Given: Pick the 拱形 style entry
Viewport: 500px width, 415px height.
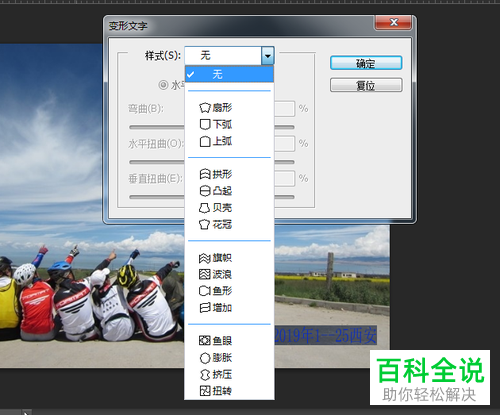Looking at the screenshot, I should [229, 174].
